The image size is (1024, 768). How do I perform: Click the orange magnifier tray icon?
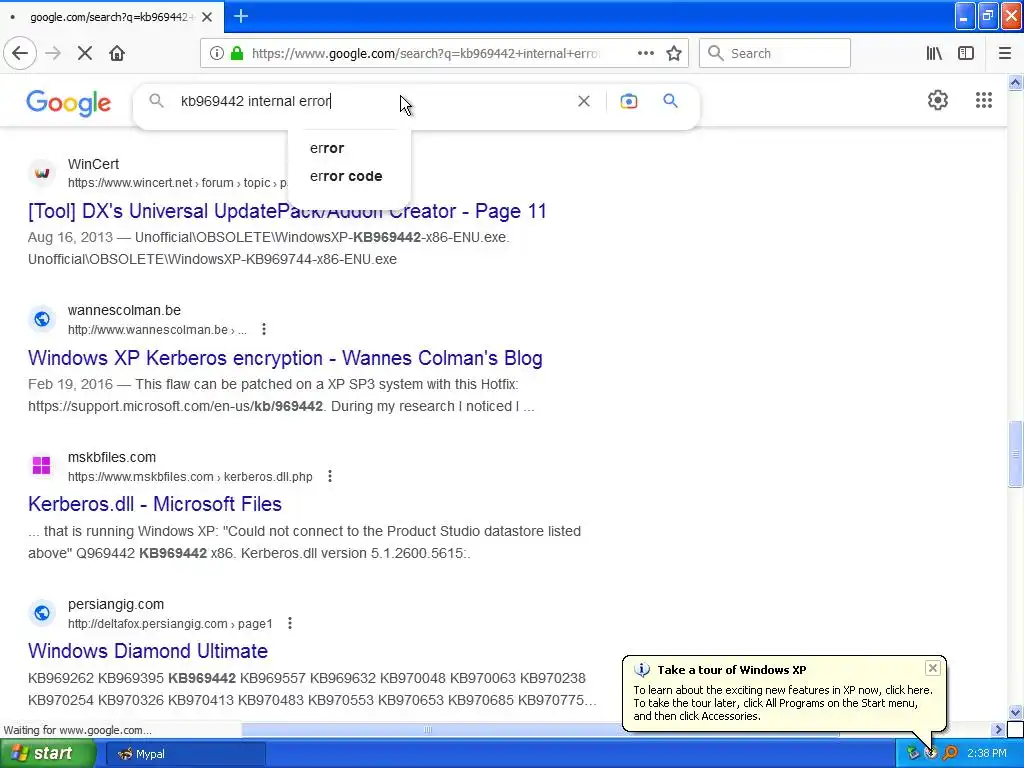[x=950, y=754]
